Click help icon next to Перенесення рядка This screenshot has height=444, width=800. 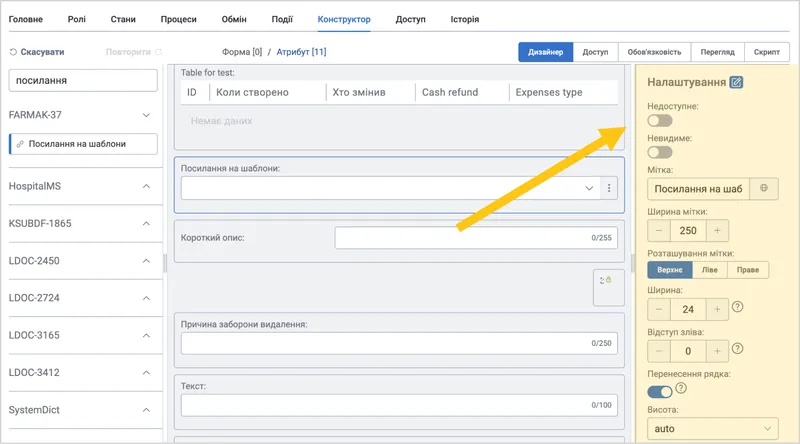click(681, 388)
